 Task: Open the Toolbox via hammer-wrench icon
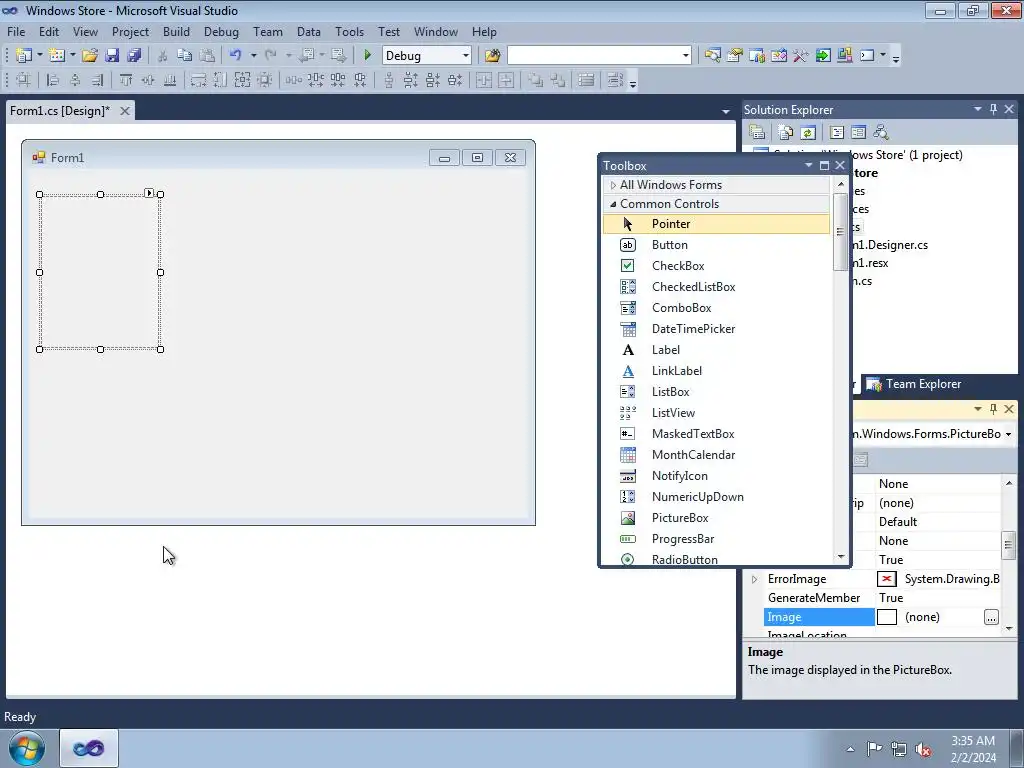(801, 56)
